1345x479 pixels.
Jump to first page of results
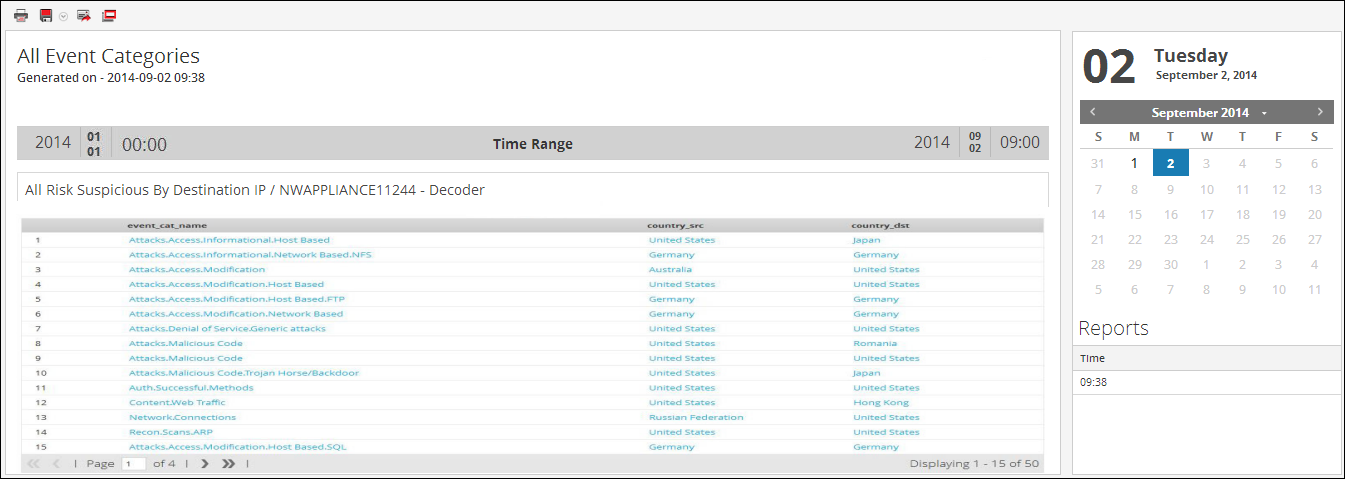click(34, 464)
